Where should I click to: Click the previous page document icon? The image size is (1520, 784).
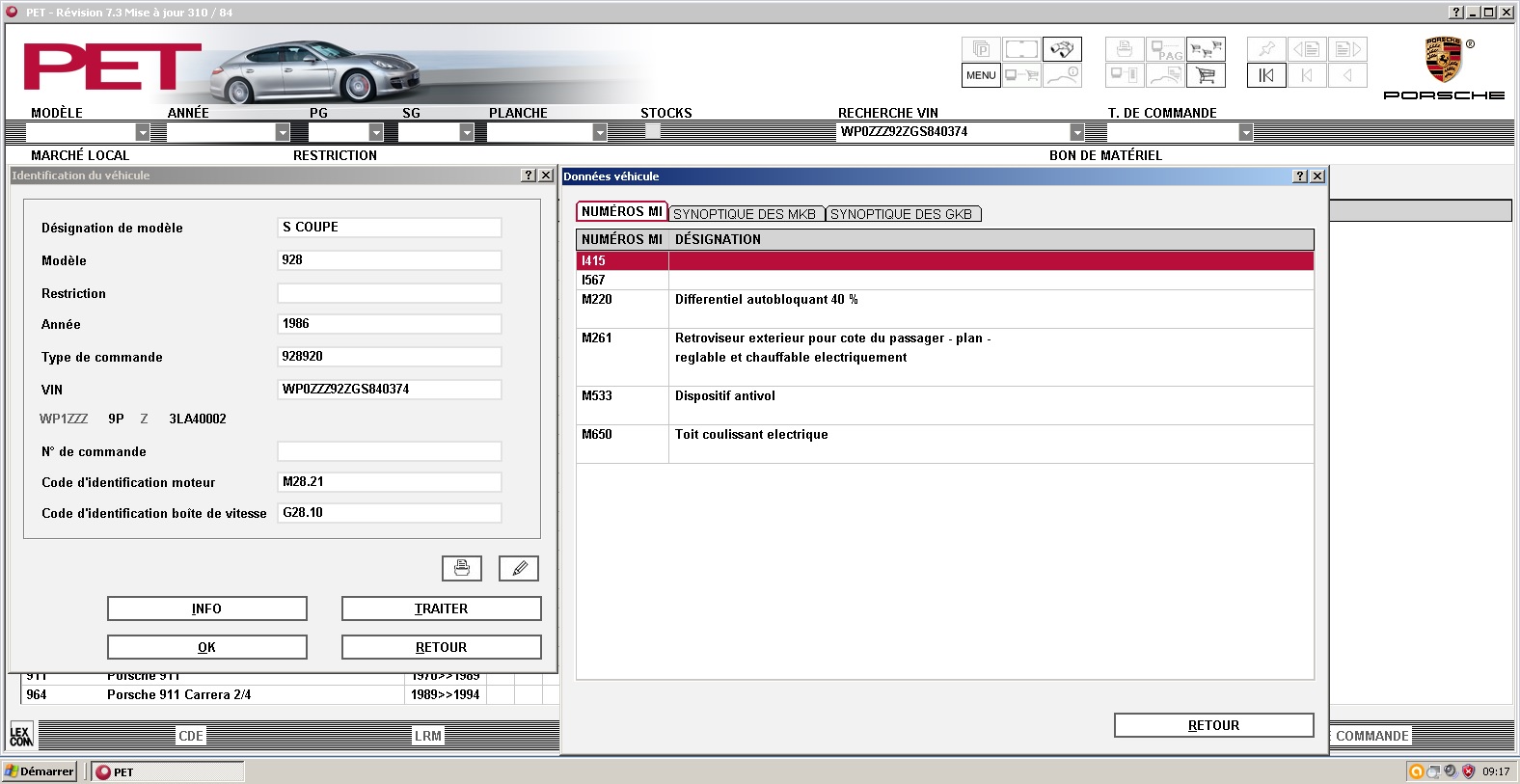click(1307, 49)
